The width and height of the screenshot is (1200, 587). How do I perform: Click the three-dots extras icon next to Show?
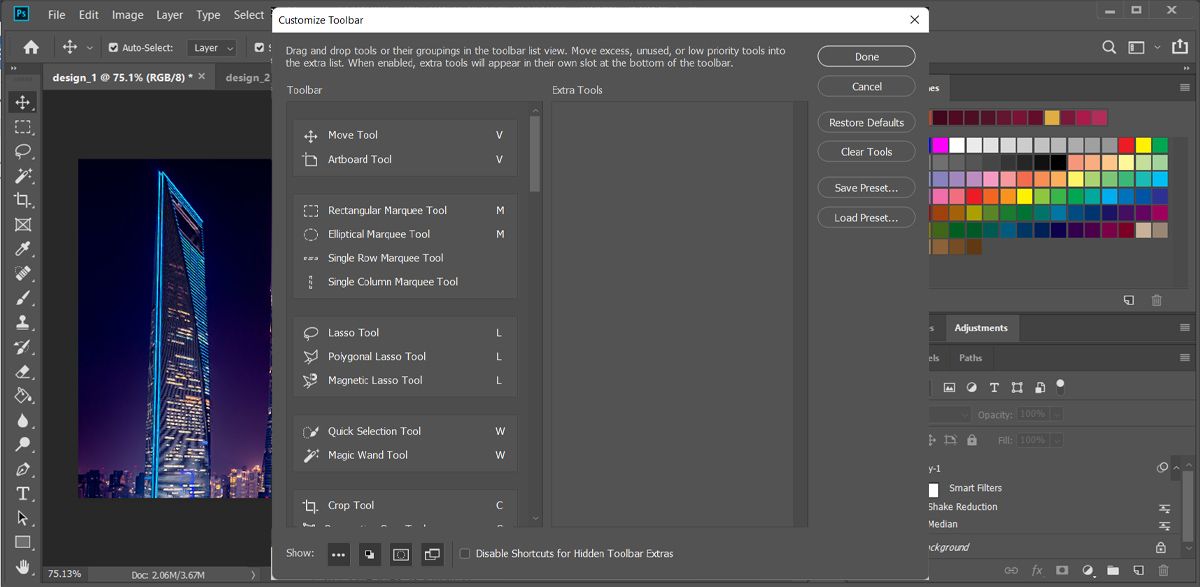[x=339, y=553]
